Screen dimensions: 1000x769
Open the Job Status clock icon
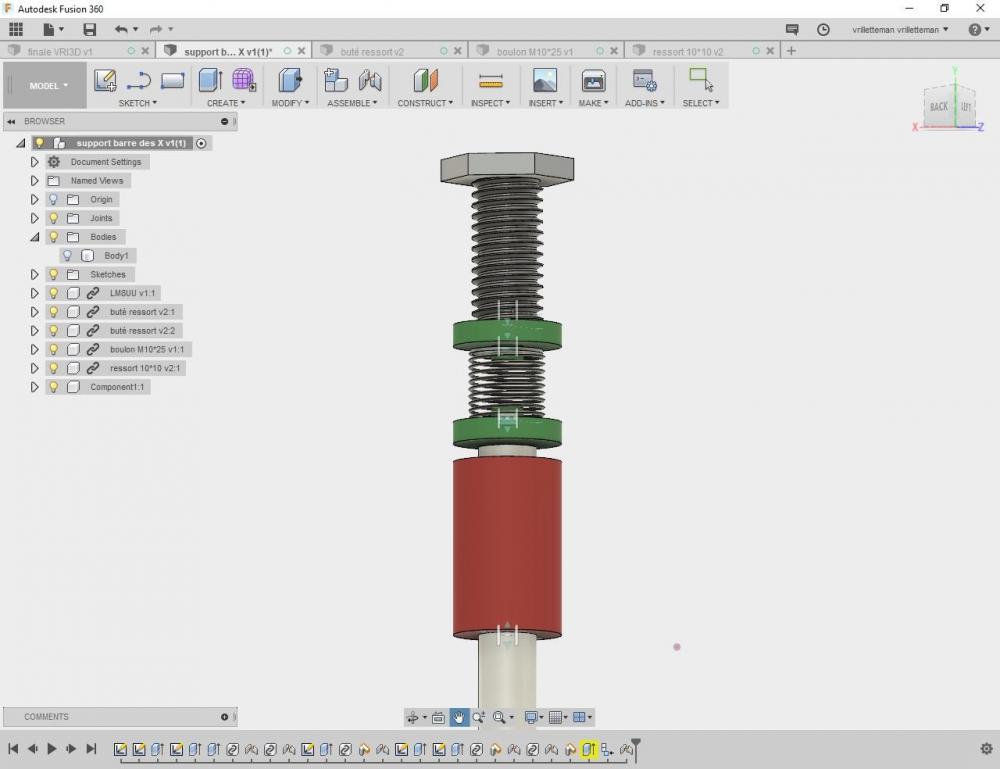coord(823,29)
